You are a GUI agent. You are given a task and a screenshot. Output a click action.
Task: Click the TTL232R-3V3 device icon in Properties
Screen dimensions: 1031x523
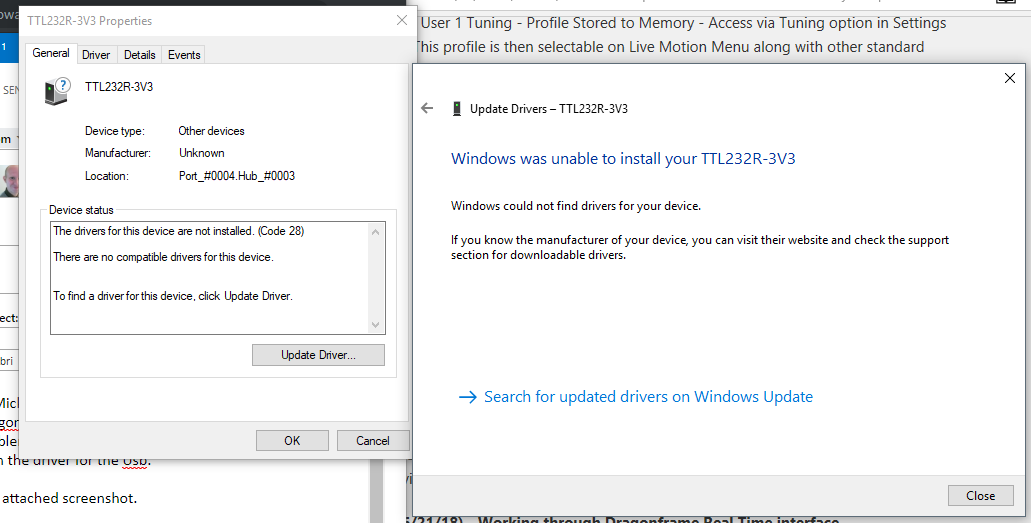pyautogui.click(x=58, y=91)
